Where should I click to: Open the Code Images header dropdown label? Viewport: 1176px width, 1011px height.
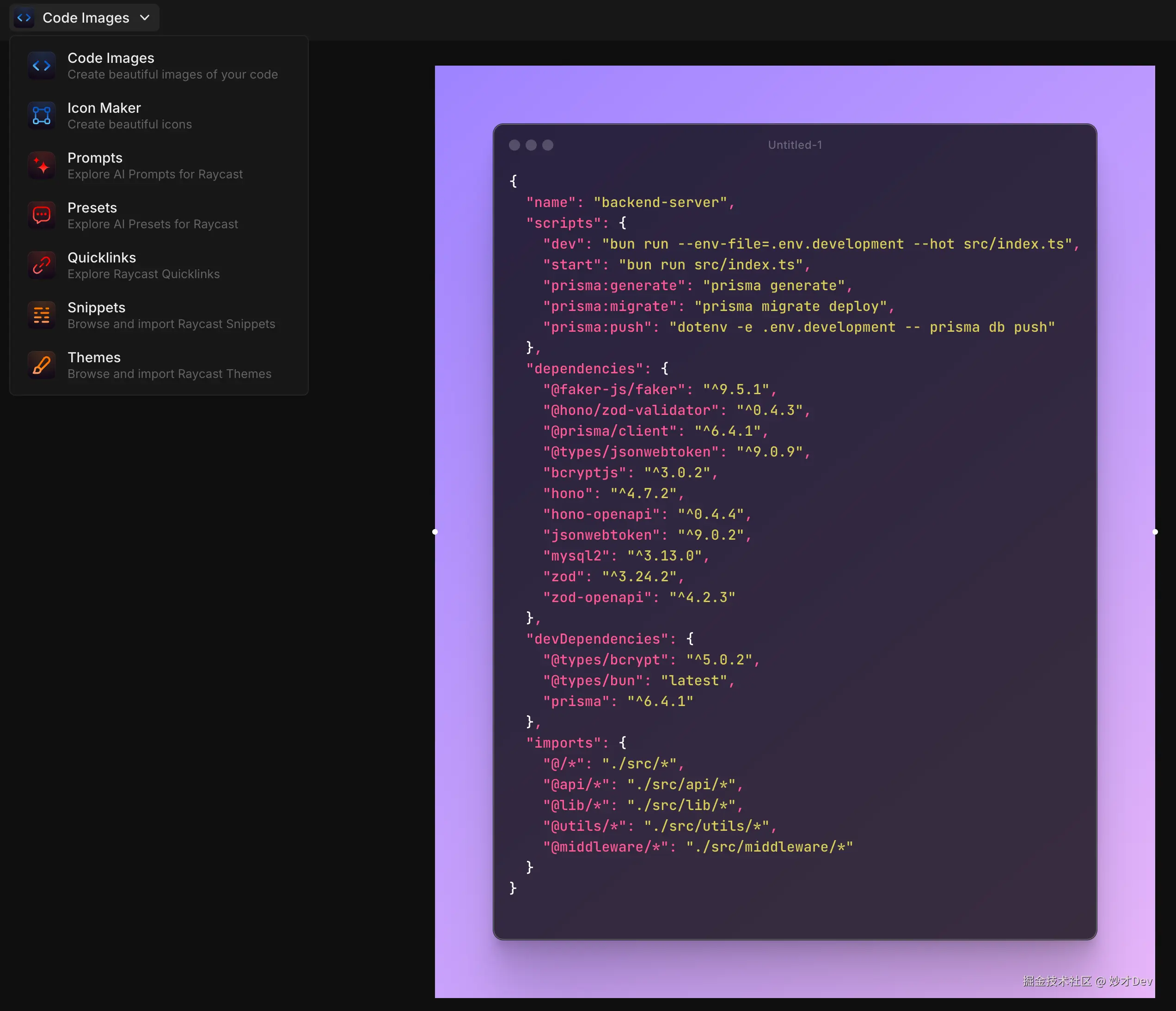[x=86, y=18]
